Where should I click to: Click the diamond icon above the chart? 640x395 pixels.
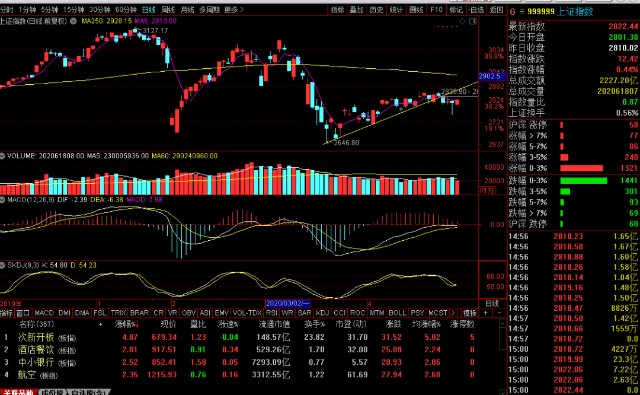(462, 21)
